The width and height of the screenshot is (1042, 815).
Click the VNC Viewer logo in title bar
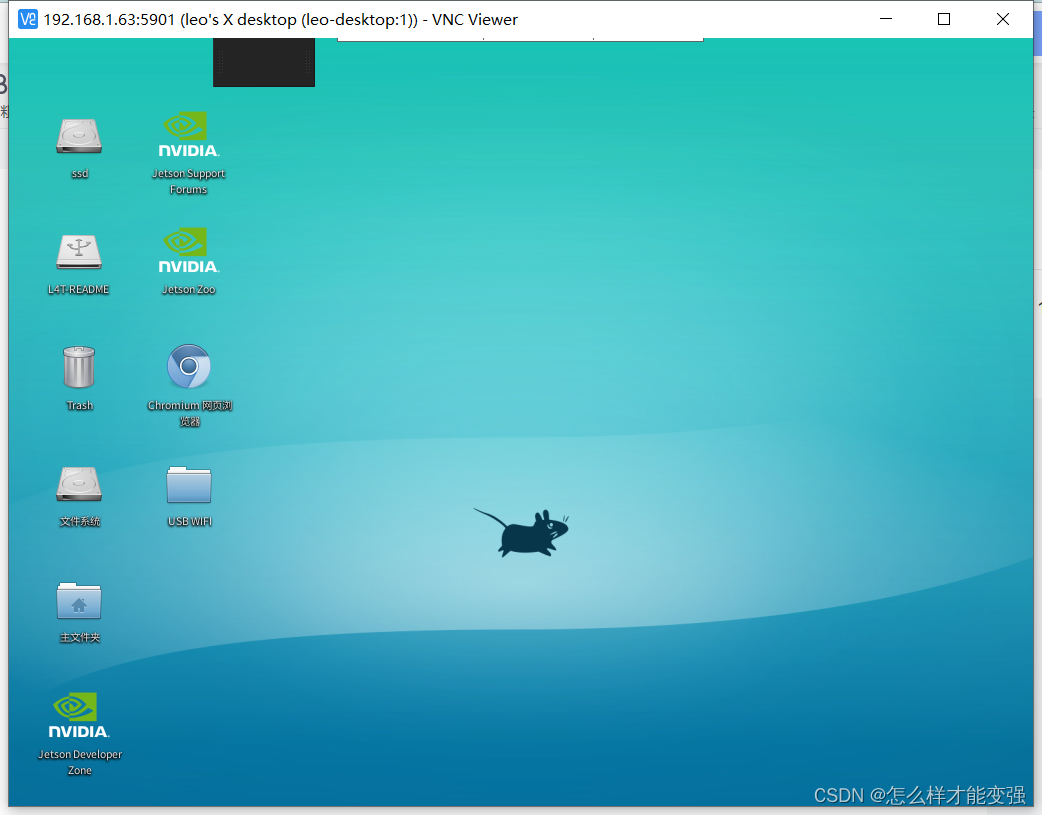(28, 19)
